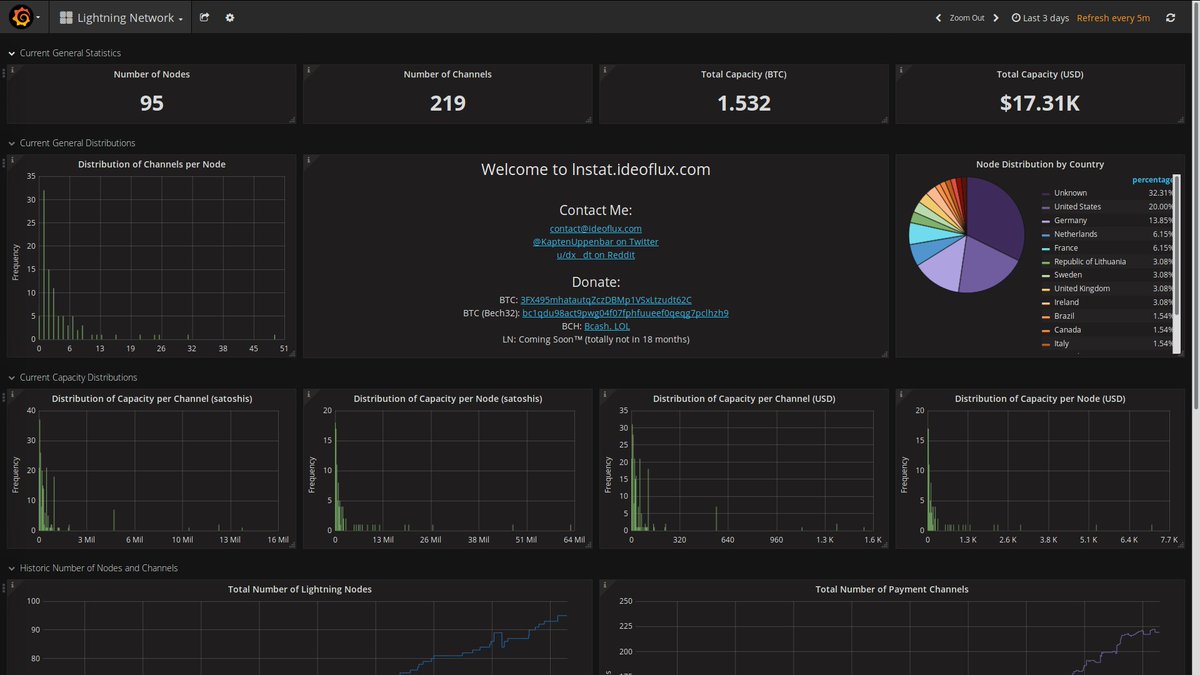Screen dimensions: 1200x675
Task: Toggle United Kingdom series in country legend
Action: [x=1081, y=289]
